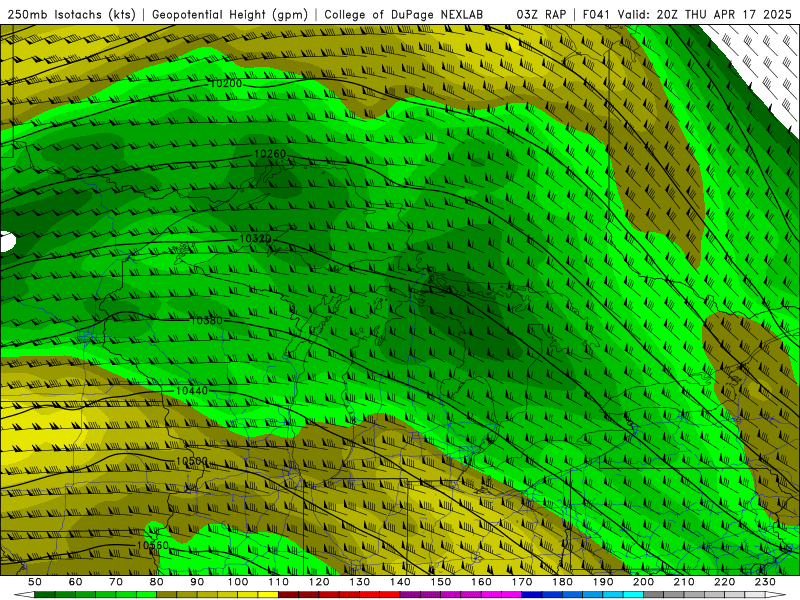Click the Valid: 20Z THU APR 17 2025 text
The width and height of the screenshot is (800, 600).
[705, 15]
